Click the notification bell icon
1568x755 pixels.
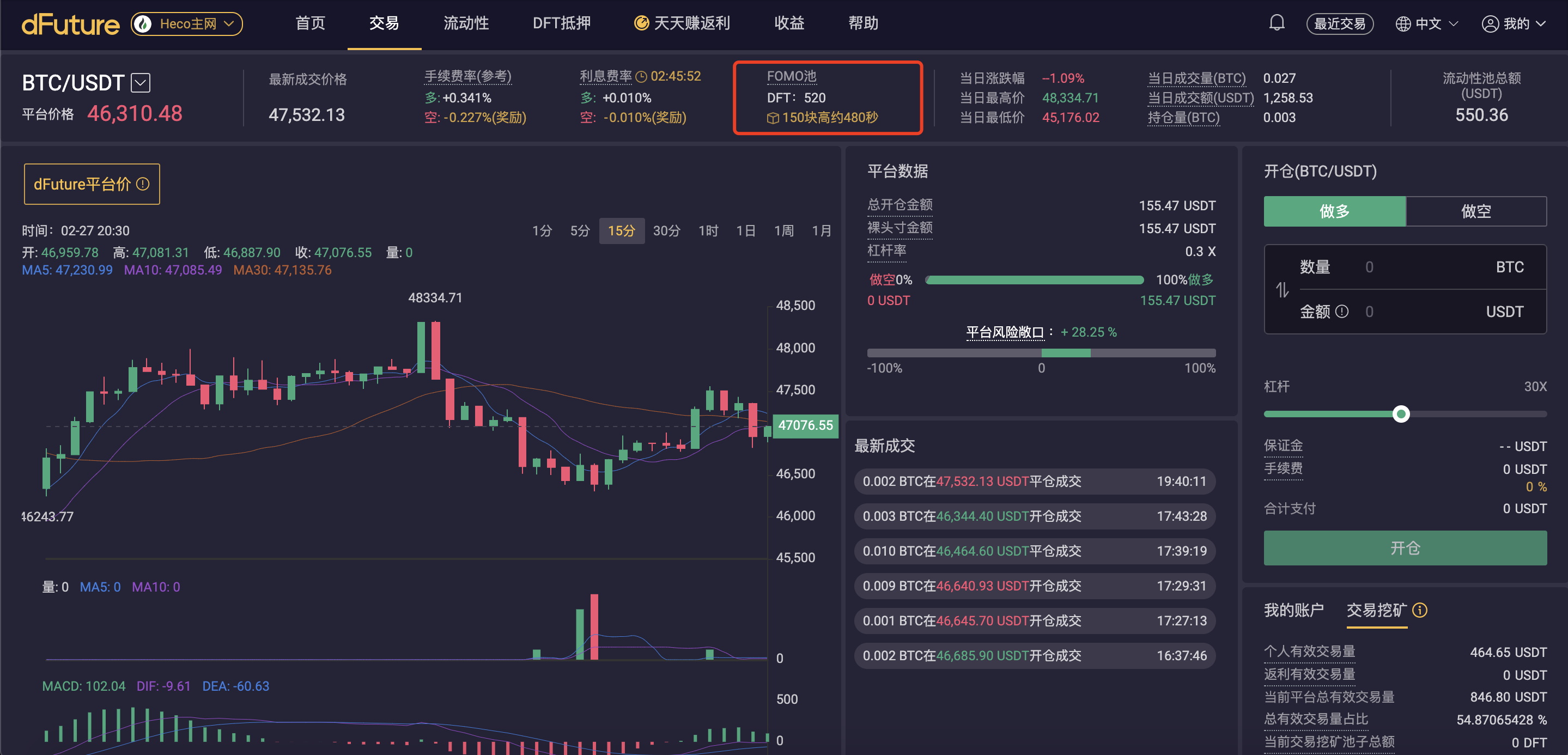(1277, 23)
